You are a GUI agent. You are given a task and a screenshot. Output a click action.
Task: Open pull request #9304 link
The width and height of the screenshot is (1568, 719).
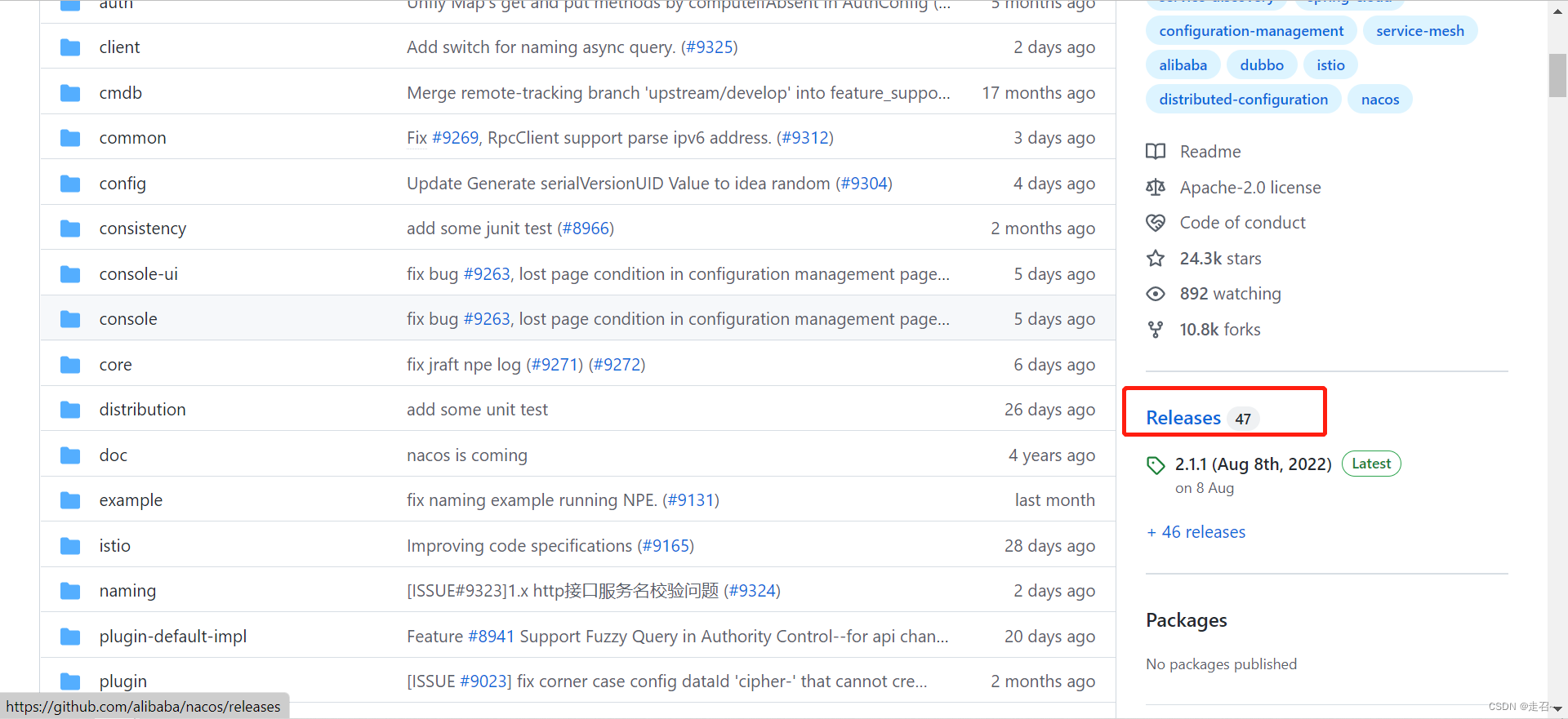tap(863, 184)
